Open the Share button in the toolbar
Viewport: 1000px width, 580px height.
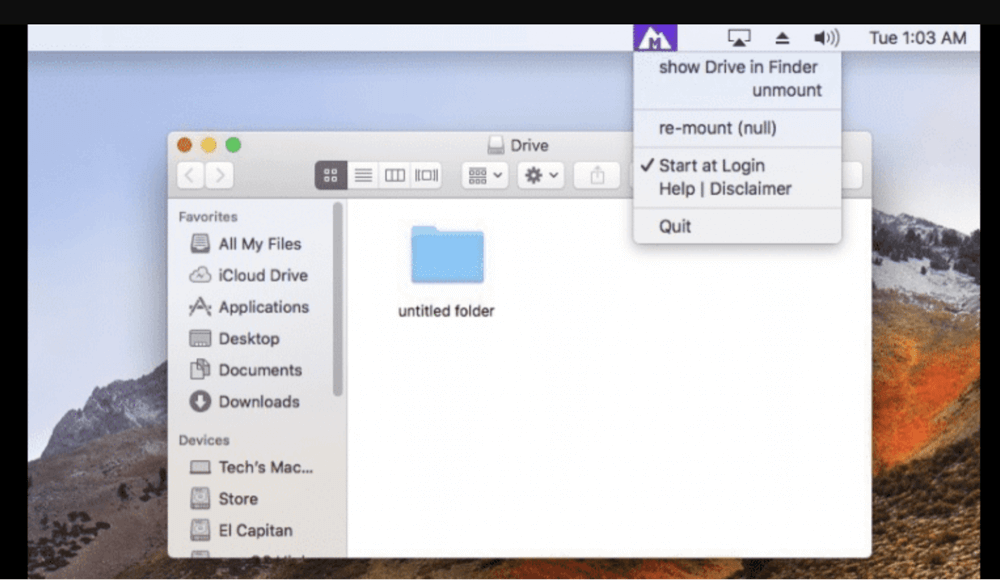[597, 175]
